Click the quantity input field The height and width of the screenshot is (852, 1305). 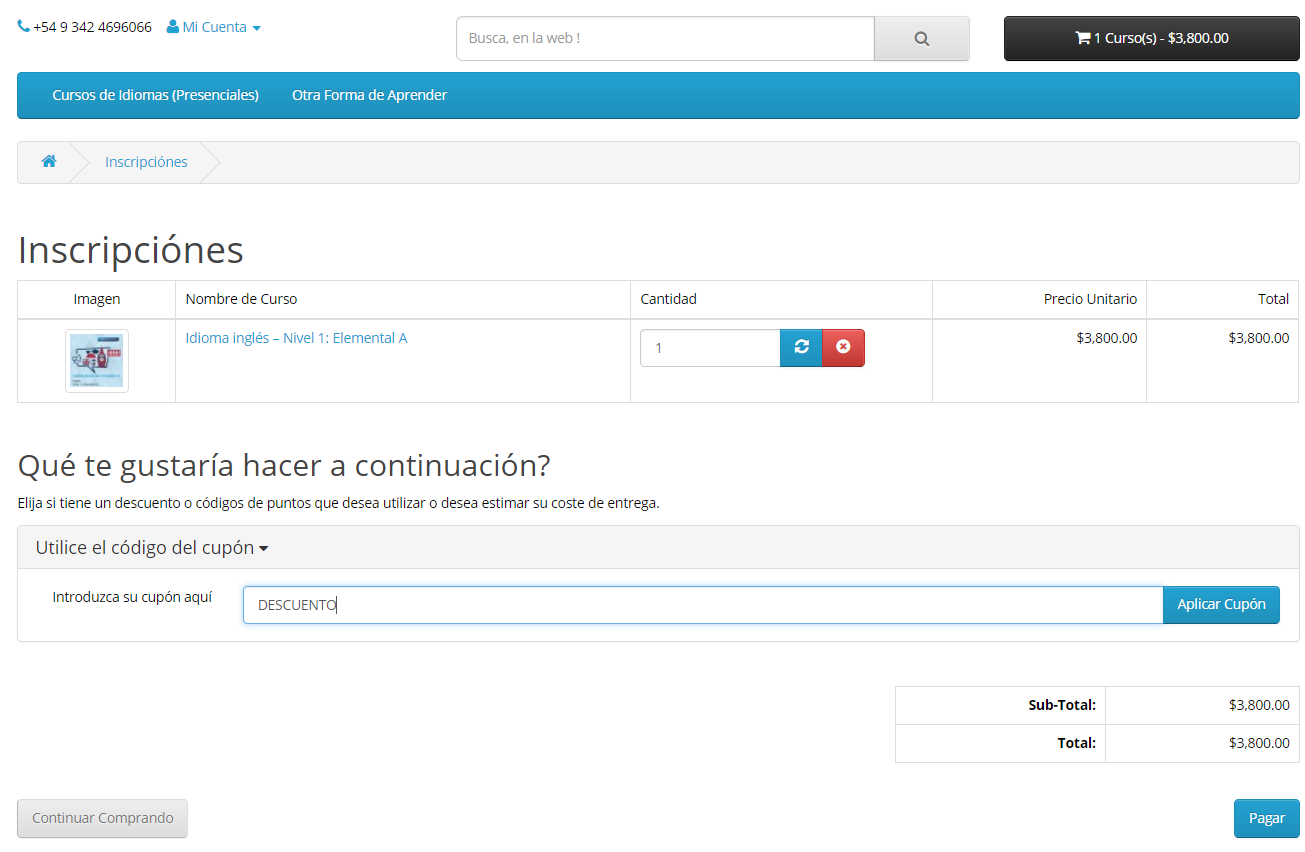(x=708, y=347)
